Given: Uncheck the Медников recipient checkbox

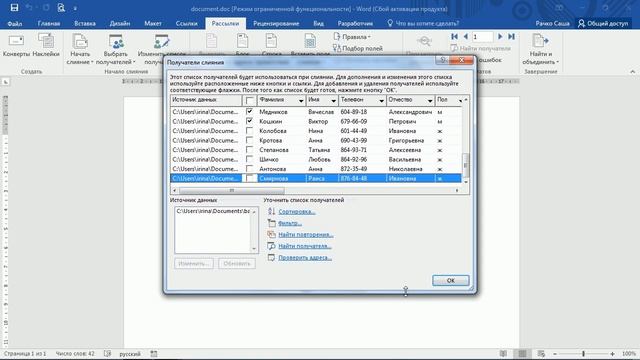Looking at the screenshot, I should [249, 111].
